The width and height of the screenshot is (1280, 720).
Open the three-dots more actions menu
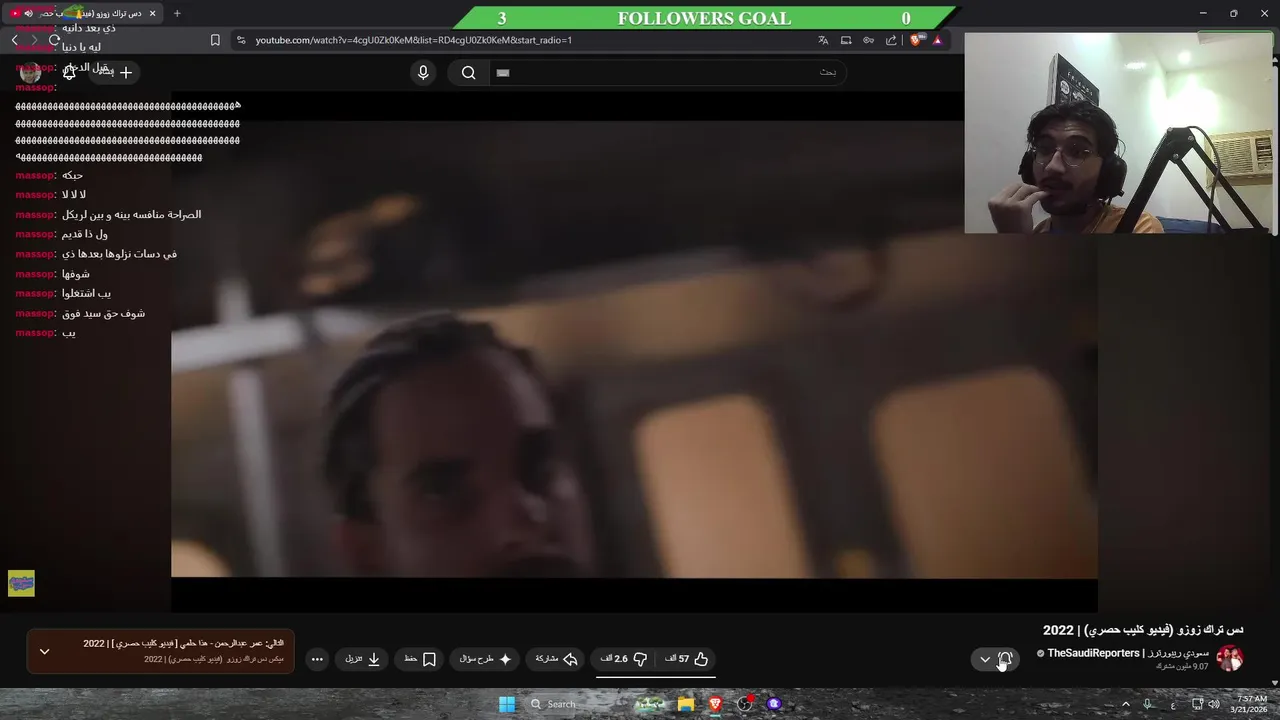317,659
